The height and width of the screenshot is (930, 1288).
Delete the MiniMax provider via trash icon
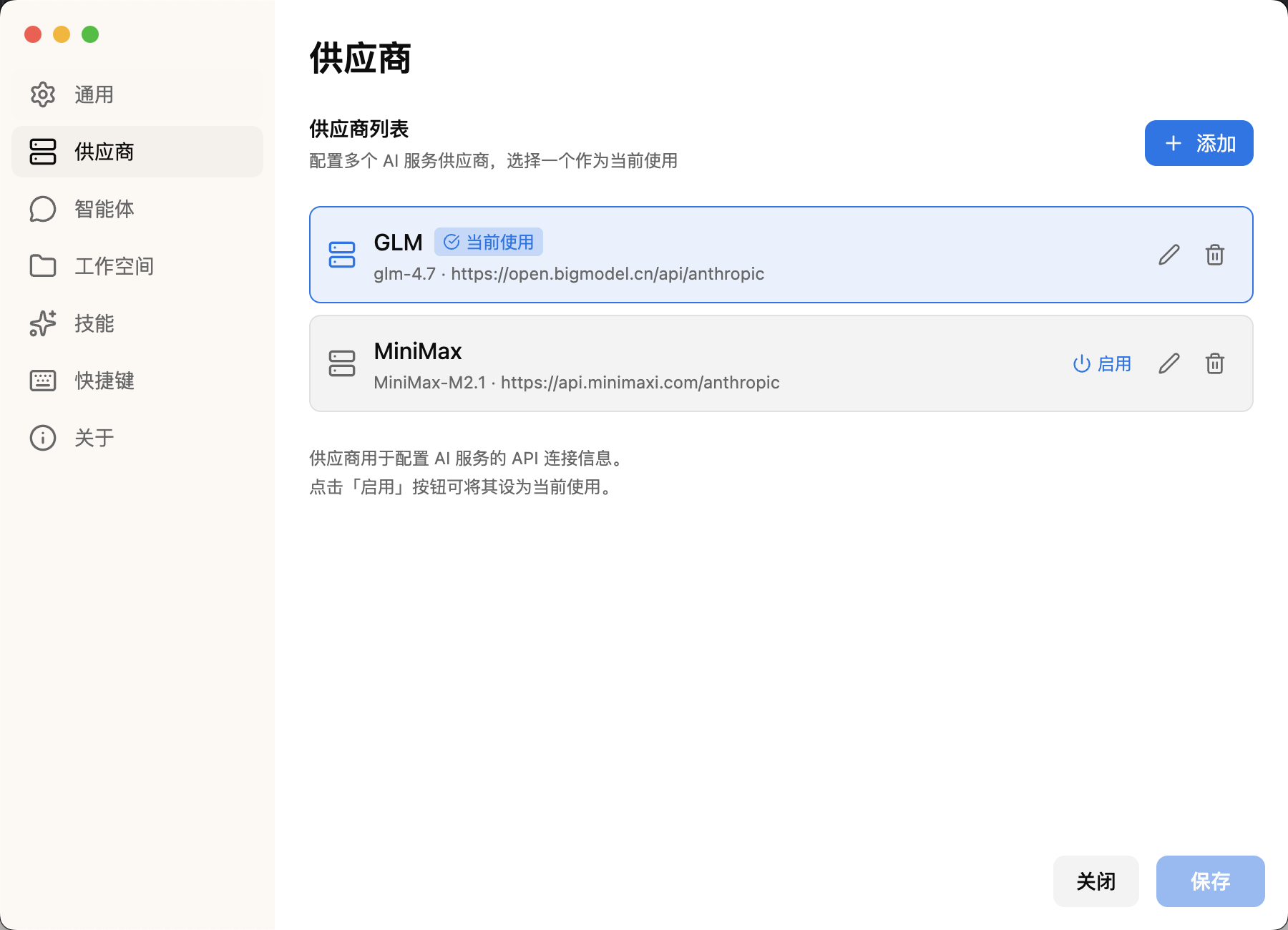click(1214, 363)
